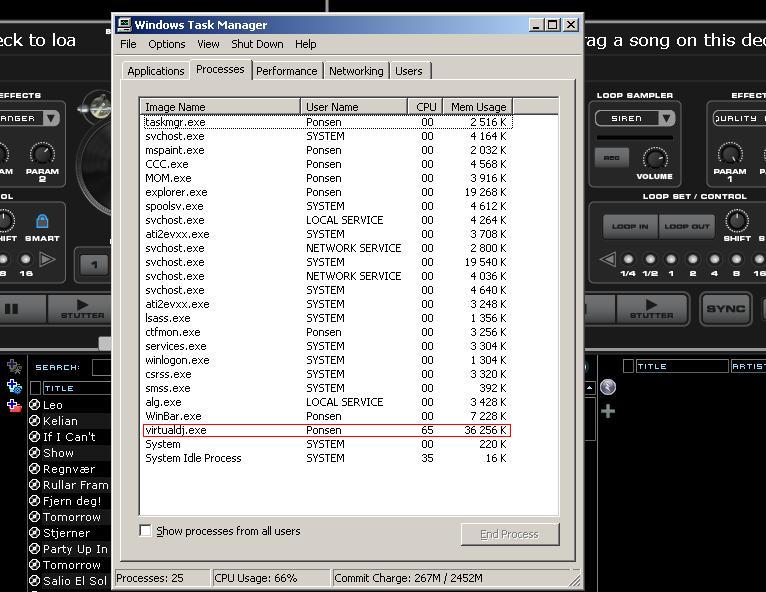Click the LOOP OUT button
The width and height of the screenshot is (766, 592).
coord(686,226)
